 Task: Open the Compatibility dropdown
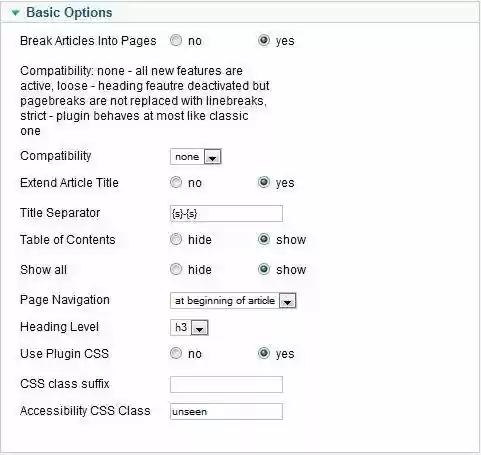coord(196,157)
